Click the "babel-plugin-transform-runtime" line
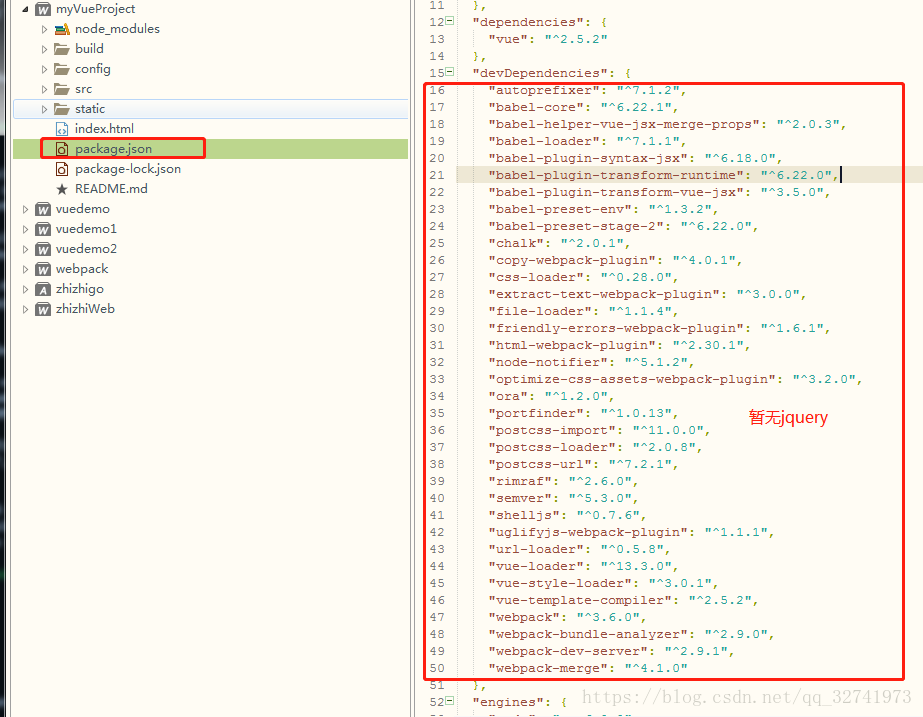The image size is (923, 717). 663,175
